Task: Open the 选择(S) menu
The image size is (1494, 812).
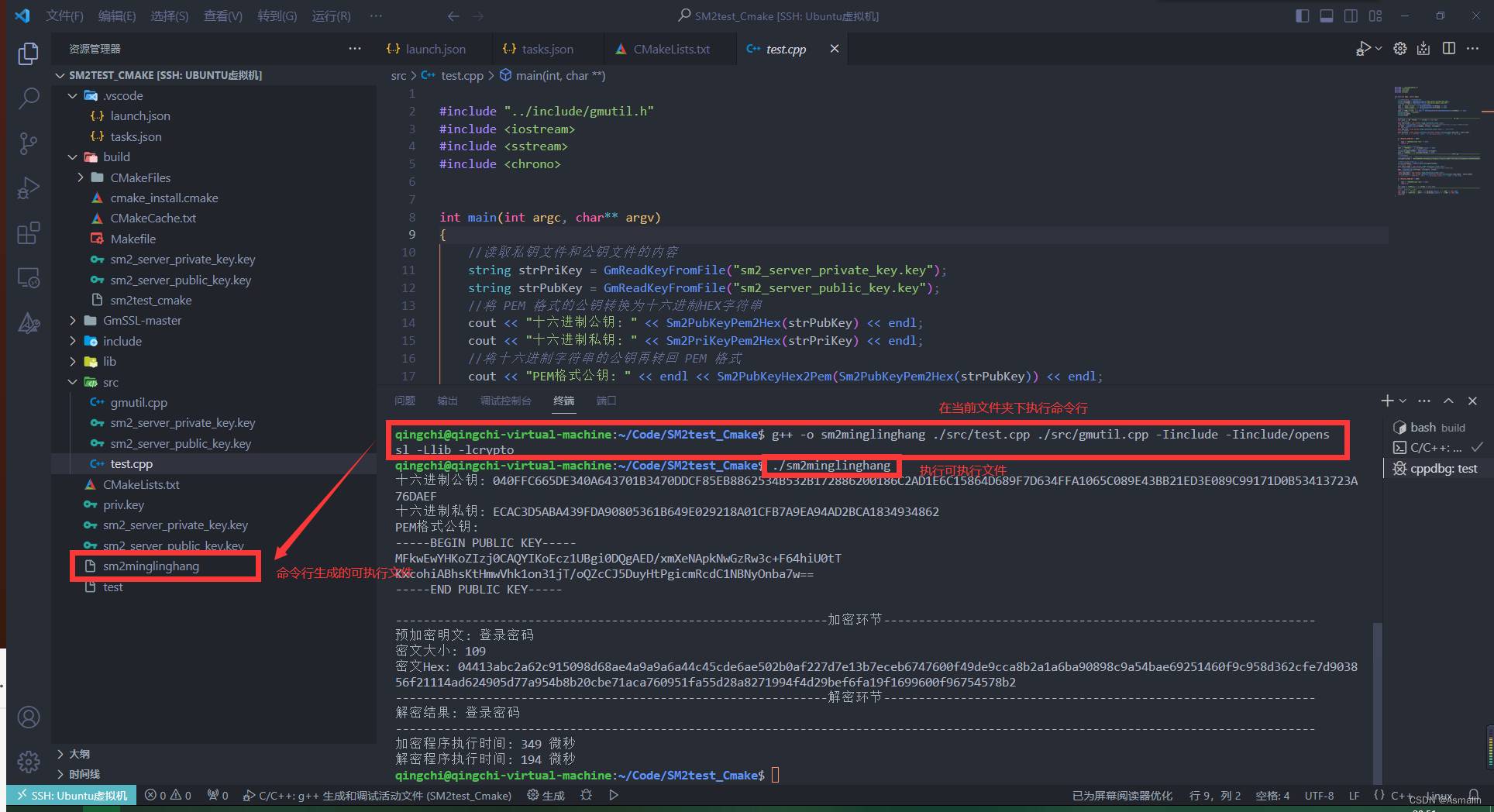Action: [x=170, y=15]
